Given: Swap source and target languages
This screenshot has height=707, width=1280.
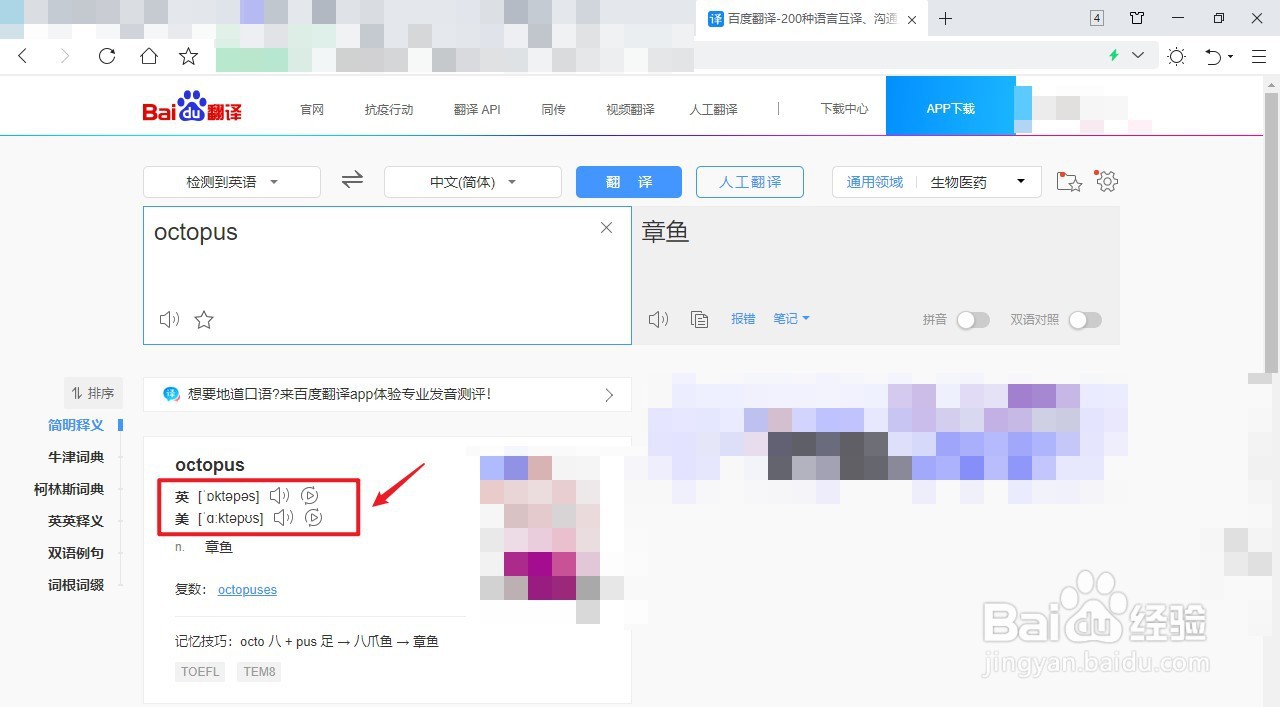Looking at the screenshot, I should click(352, 181).
